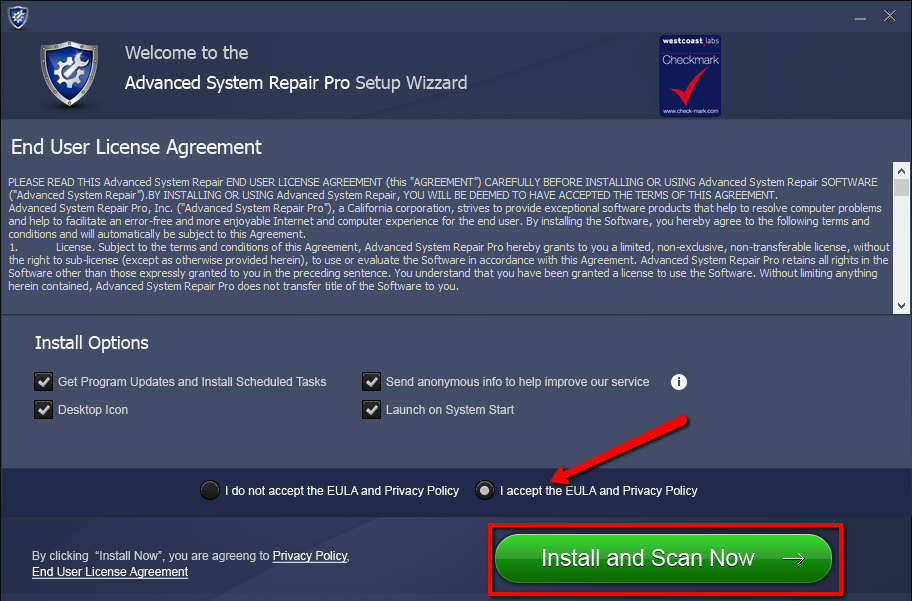Click the arrow icon on Install button
The width and height of the screenshot is (912, 601).
click(793, 559)
